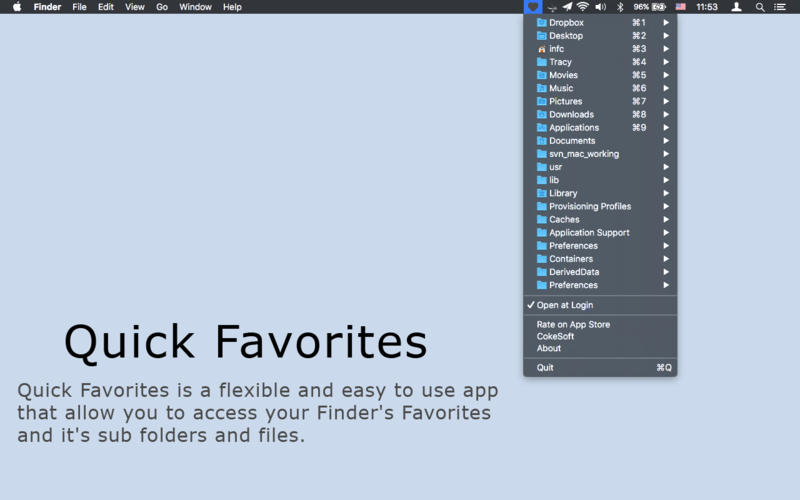Open Spotlight search magnifier icon

click(x=760, y=7)
